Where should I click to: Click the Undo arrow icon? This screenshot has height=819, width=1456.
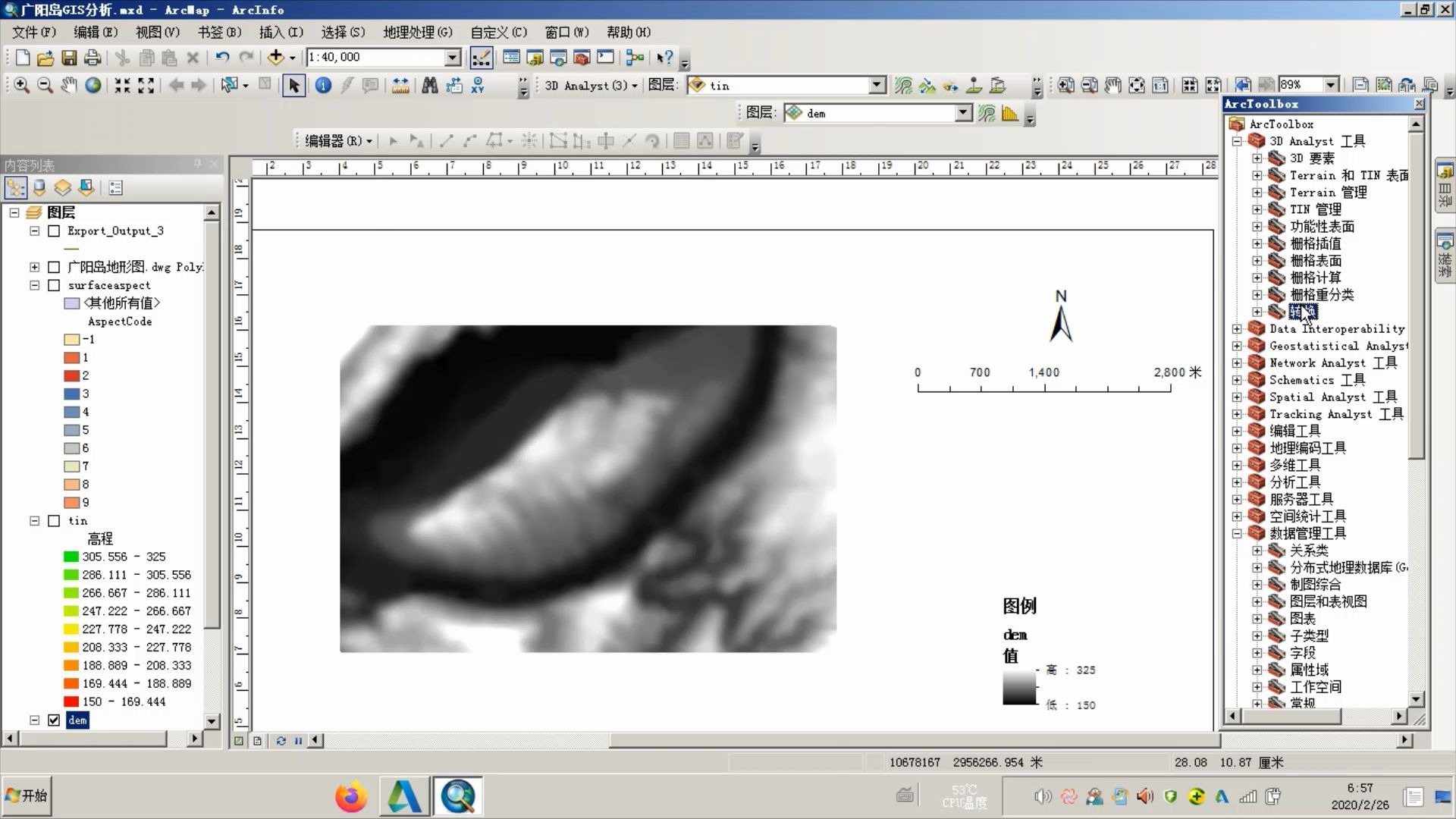pyautogui.click(x=221, y=58)
